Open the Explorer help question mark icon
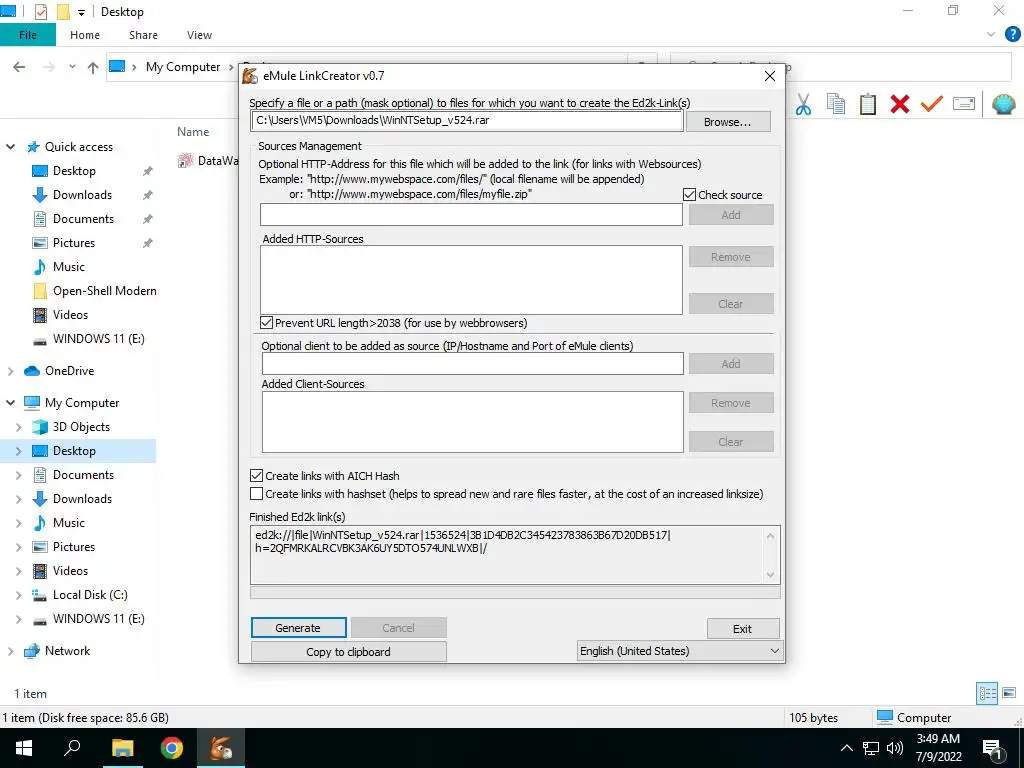This screenshot has width=1024, height=768. [x=1012, y=35]
